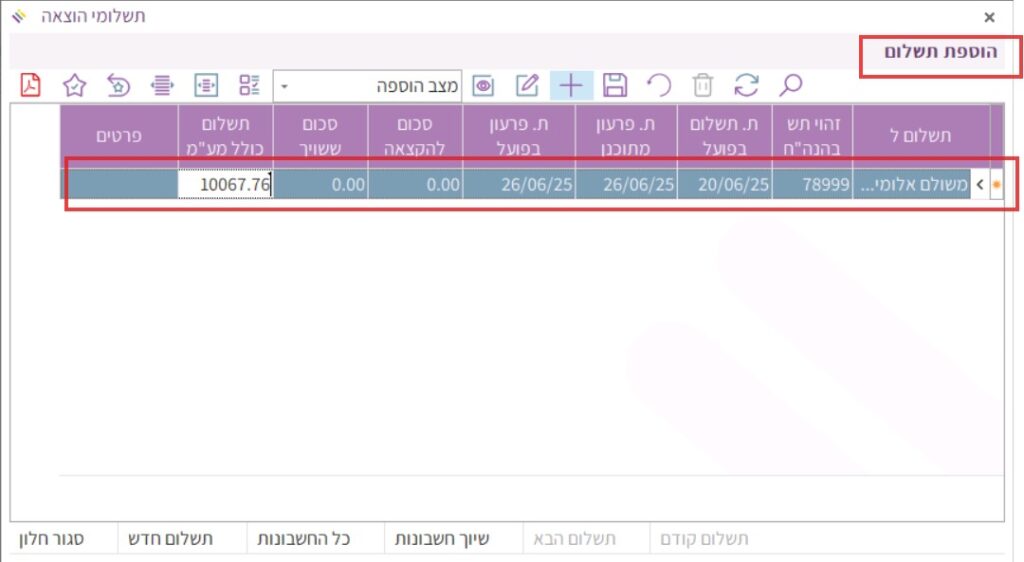Click the checklist options toolbar icon
This screenshot has width=1024, height=562.
click(249, 86)
